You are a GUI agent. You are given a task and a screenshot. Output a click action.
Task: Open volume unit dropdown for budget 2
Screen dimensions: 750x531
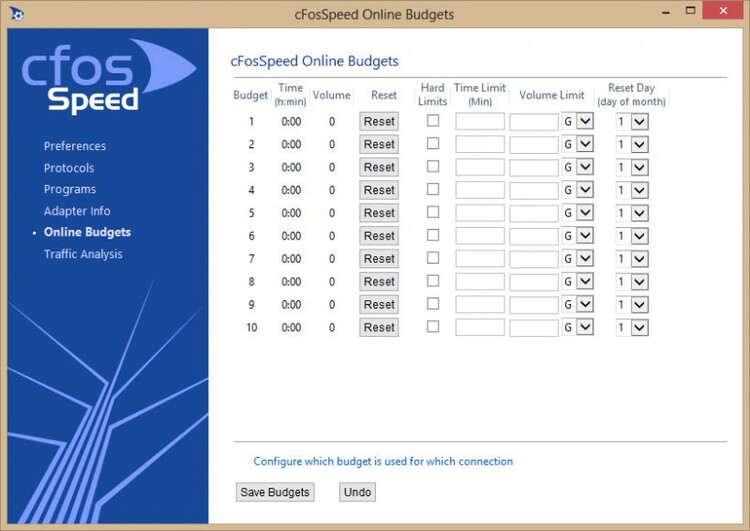578,144
